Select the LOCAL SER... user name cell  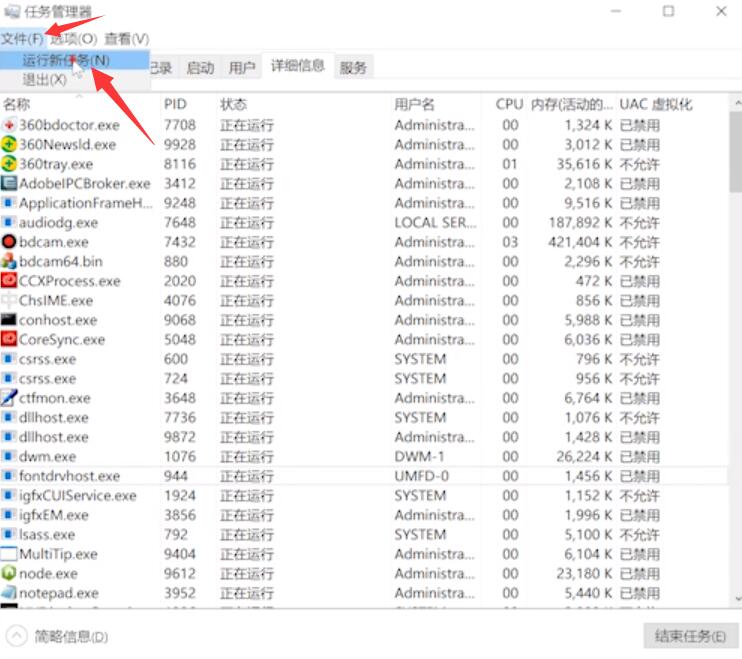point(435,222)
